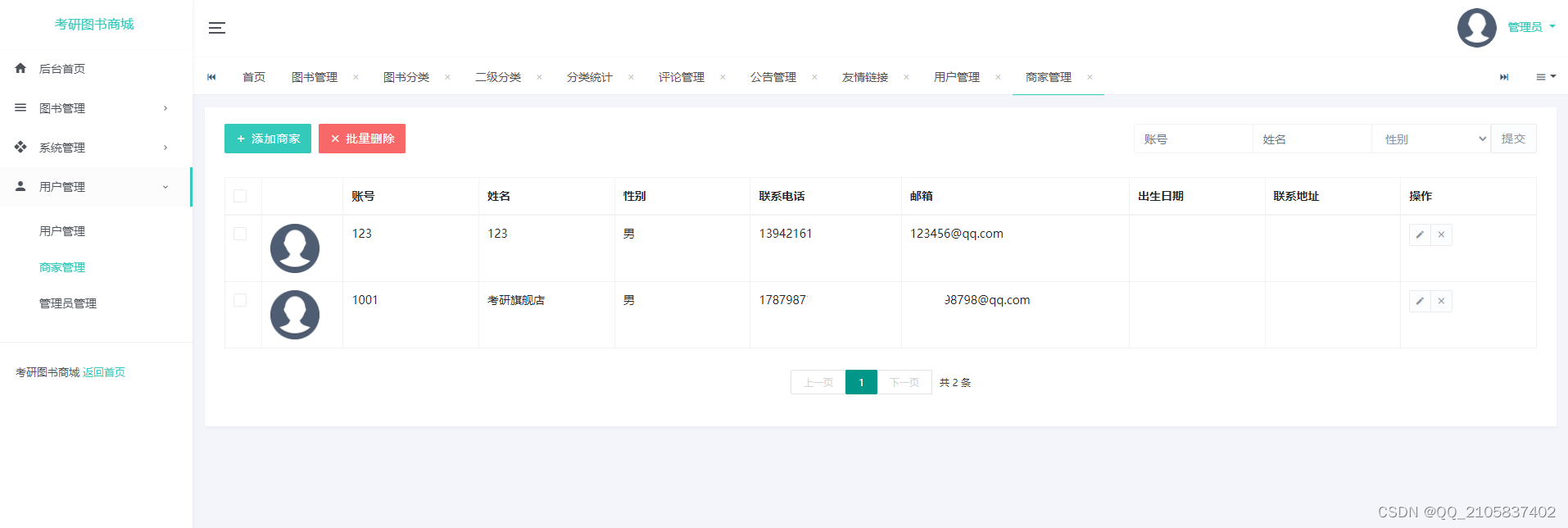Close the 用户管理 tab
This screenshot has height=528, width=1568.
tap(998, 77)
